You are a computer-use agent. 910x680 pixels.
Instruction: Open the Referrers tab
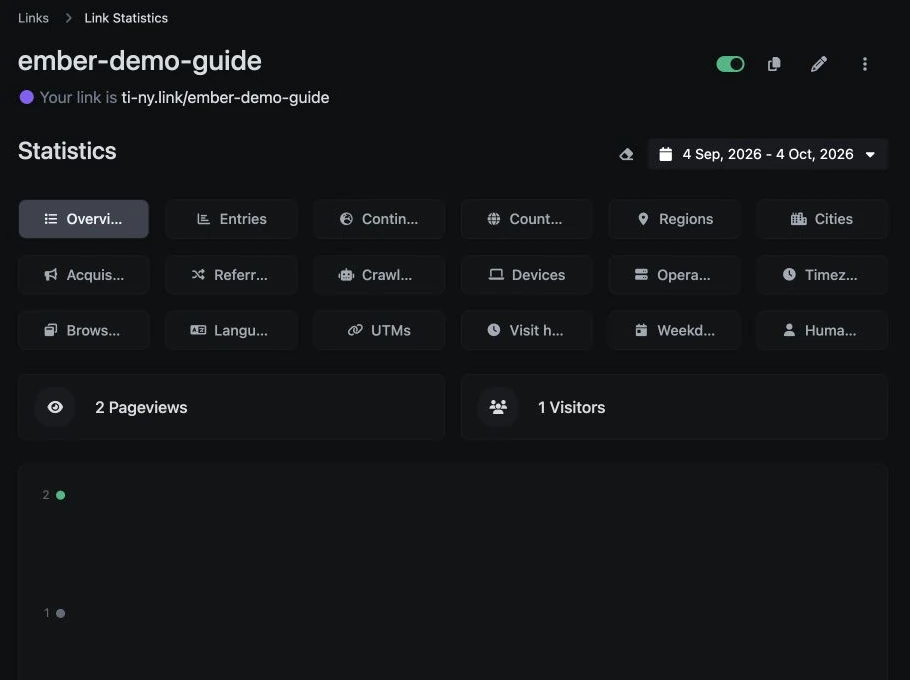click(232, 274)
